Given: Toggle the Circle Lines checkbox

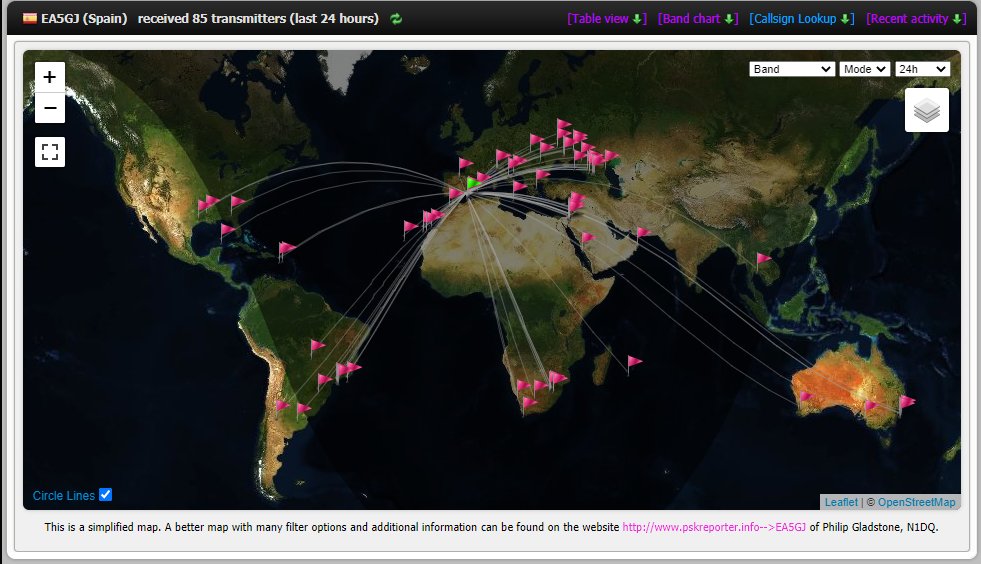Looking at the screenshot, I should [106, 495].
